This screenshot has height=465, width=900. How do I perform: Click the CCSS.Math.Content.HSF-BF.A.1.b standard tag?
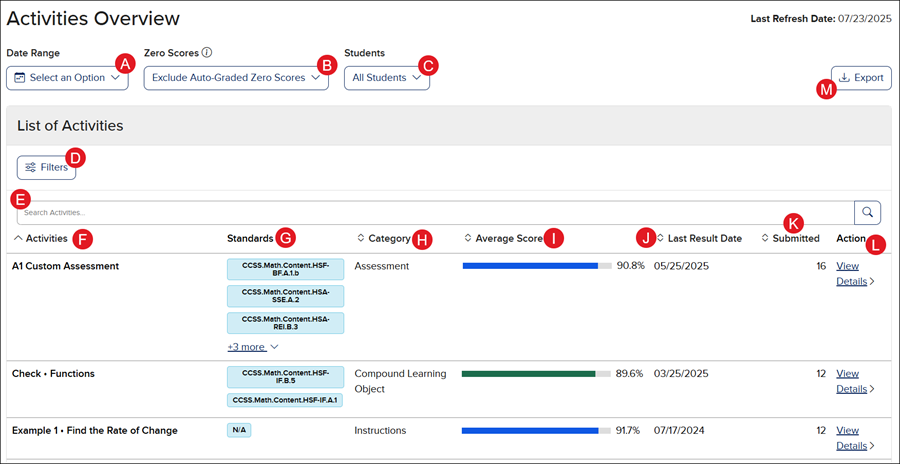285,268
